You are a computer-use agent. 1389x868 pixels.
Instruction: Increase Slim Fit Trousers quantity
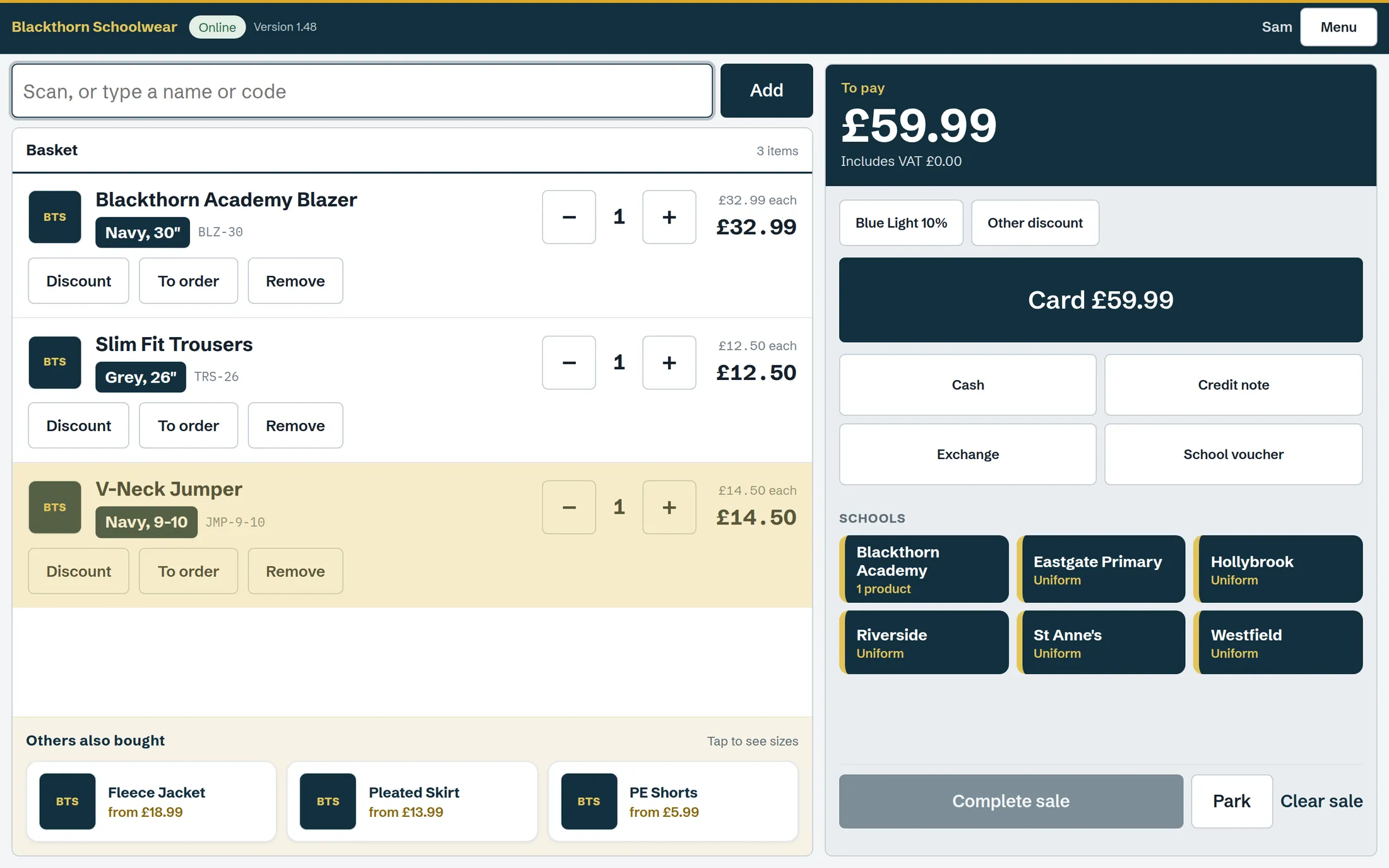point(669,362)
